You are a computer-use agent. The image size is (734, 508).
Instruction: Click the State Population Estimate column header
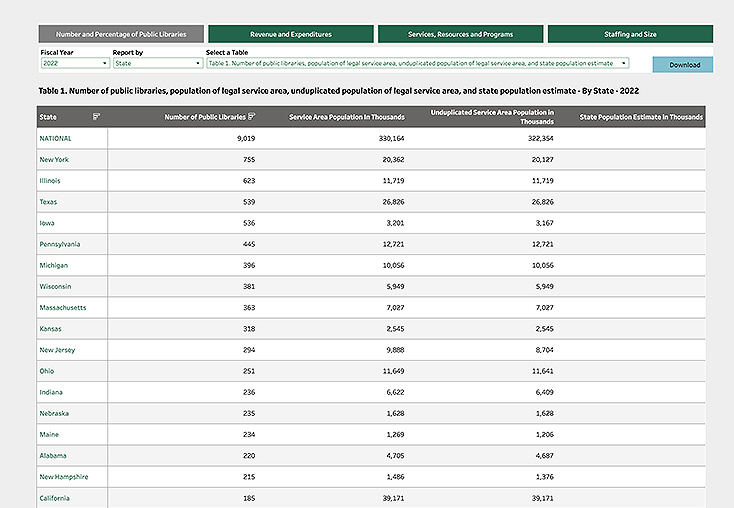pos(641,117)
